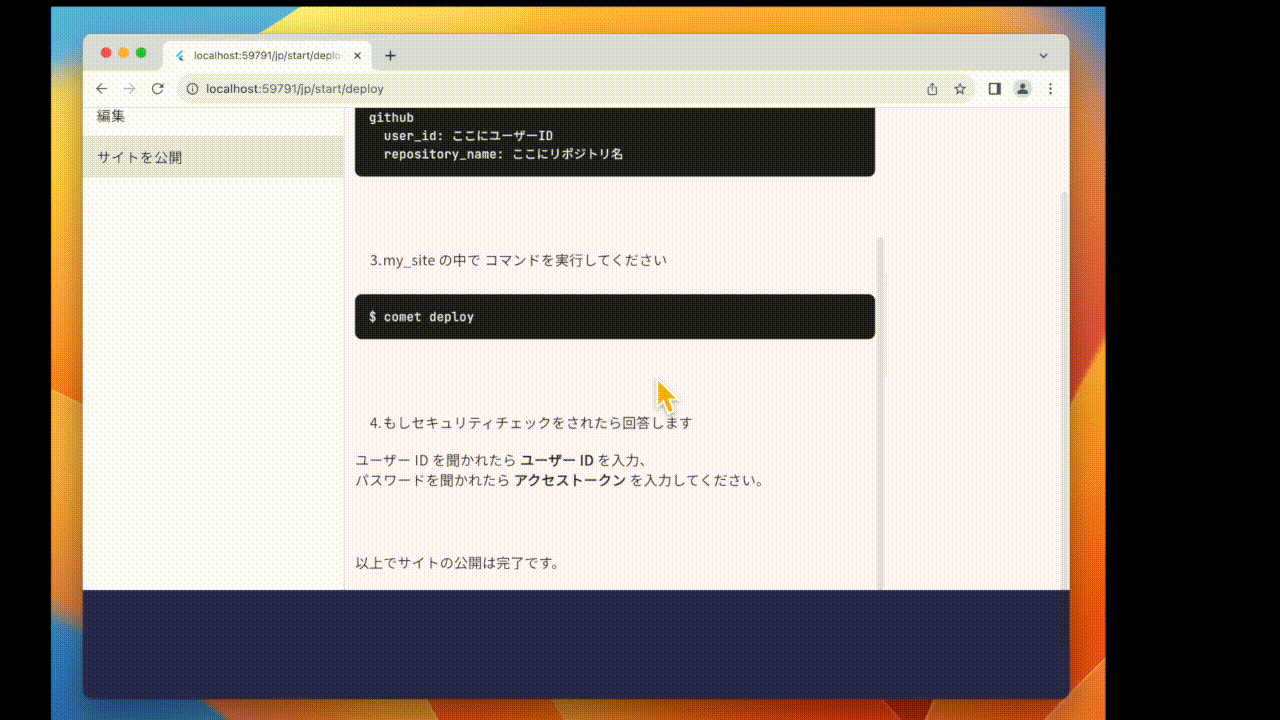Click the share page icon

pyautogui.click(x=932, y=89)
